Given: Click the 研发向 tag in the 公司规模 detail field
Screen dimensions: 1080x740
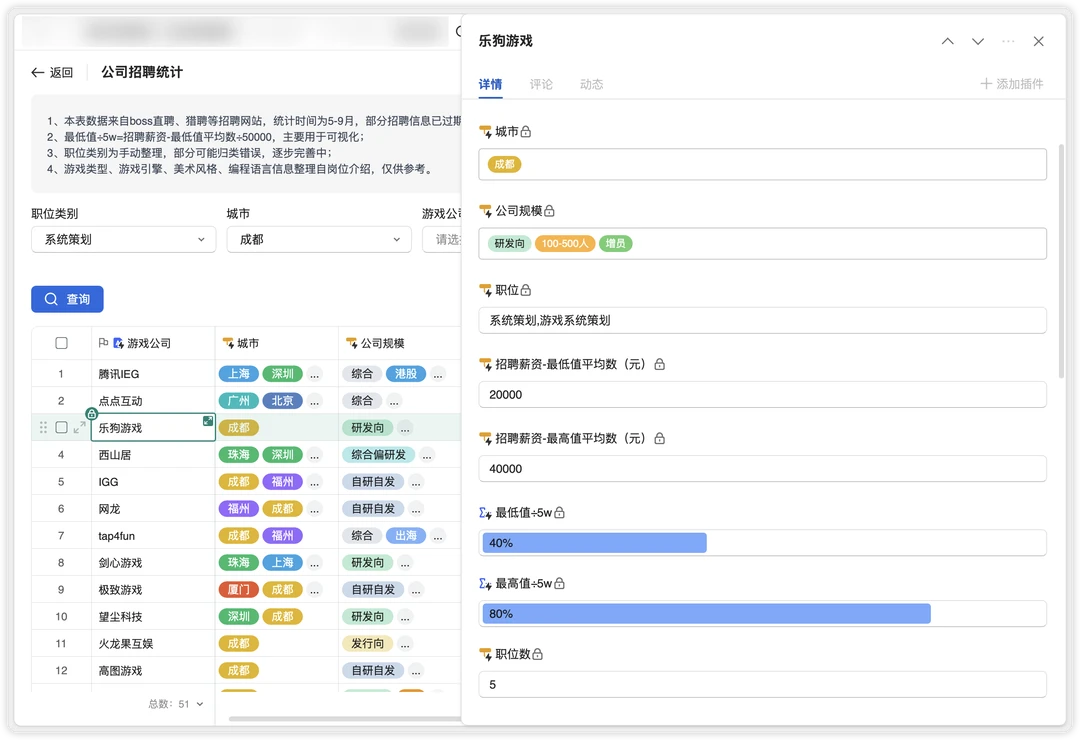Looking at the screenshot, I should (x=510, y=243).
